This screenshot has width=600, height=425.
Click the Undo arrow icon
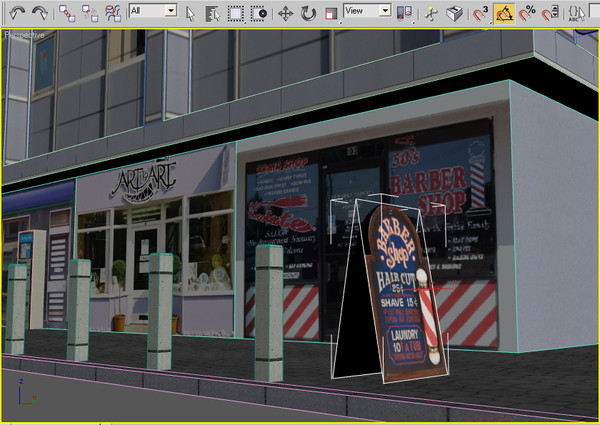(17, 13)
